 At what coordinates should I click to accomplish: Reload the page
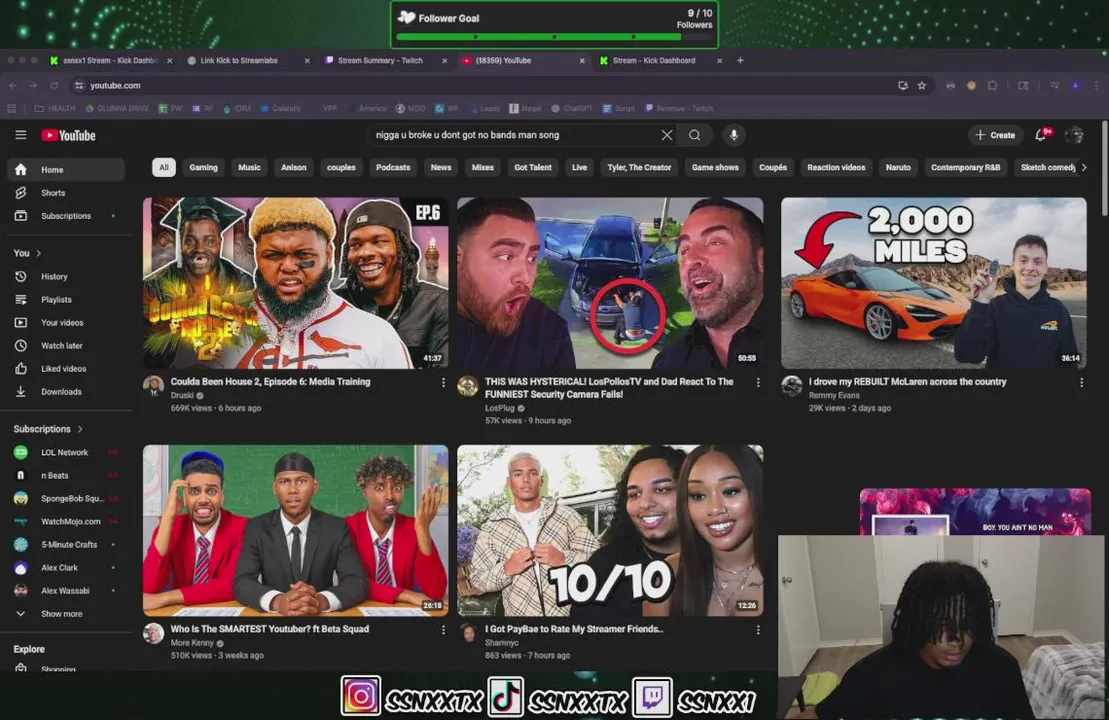tap(54, 86)
